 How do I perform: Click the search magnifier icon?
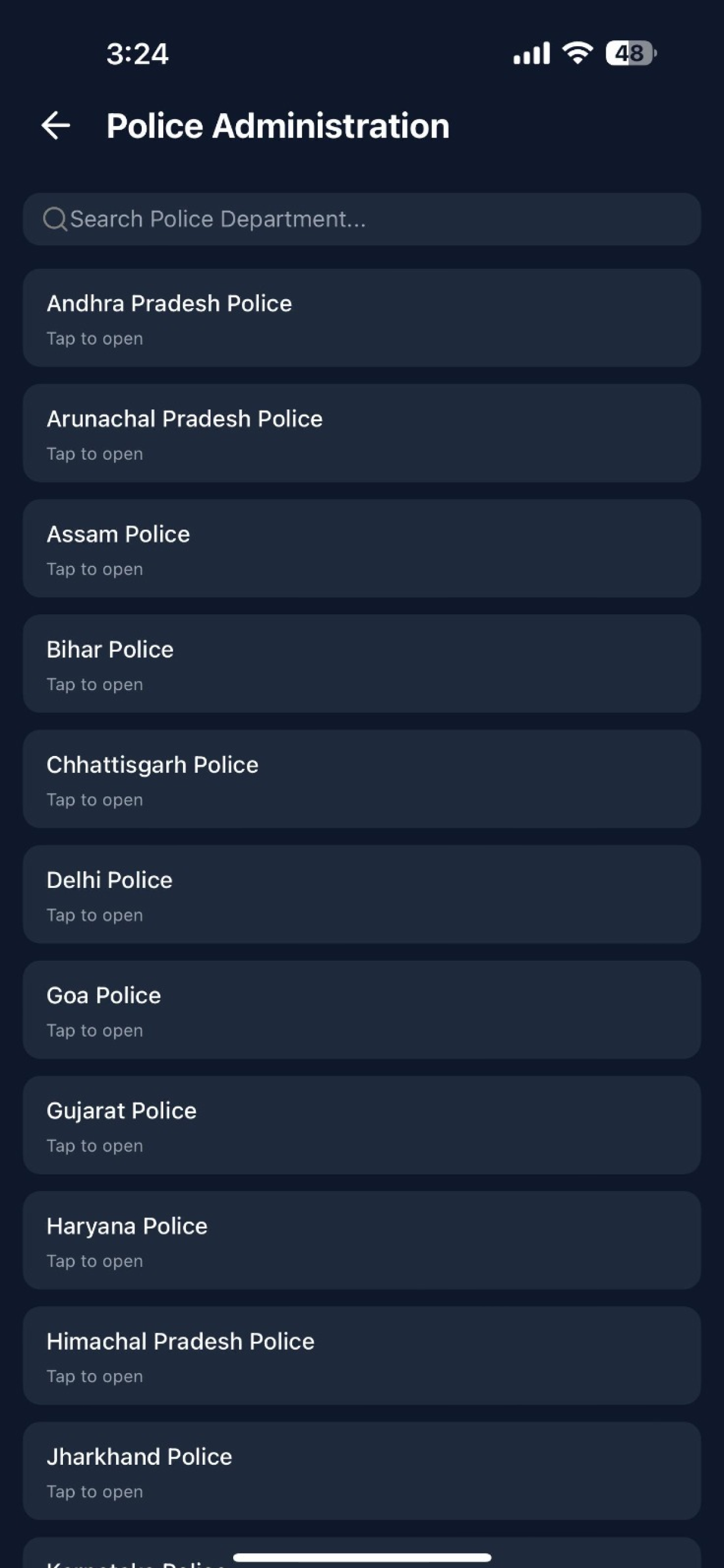coord(55,219)
